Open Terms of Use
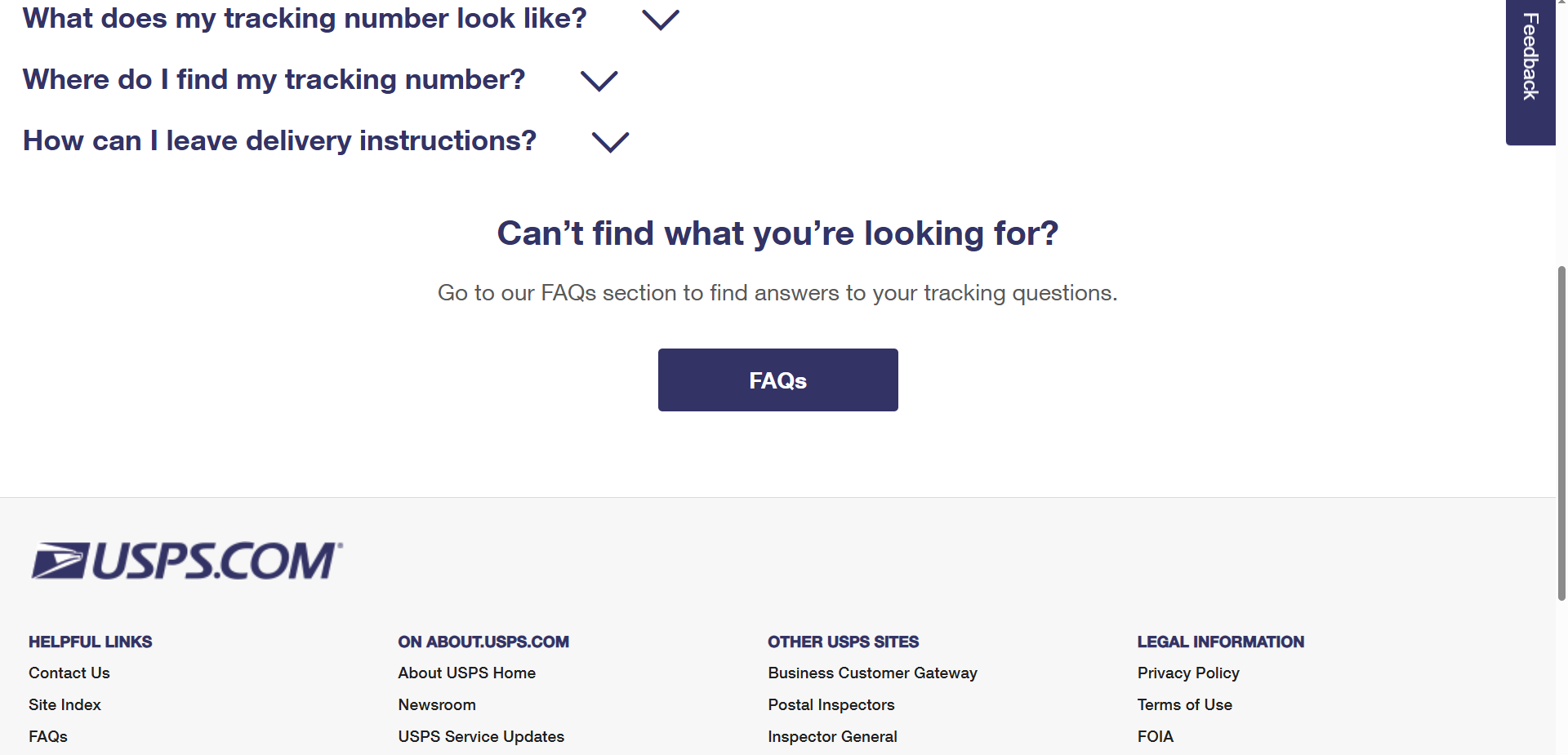The width and height of the screenshot is (1568, 755). [x=1184, y=704]
